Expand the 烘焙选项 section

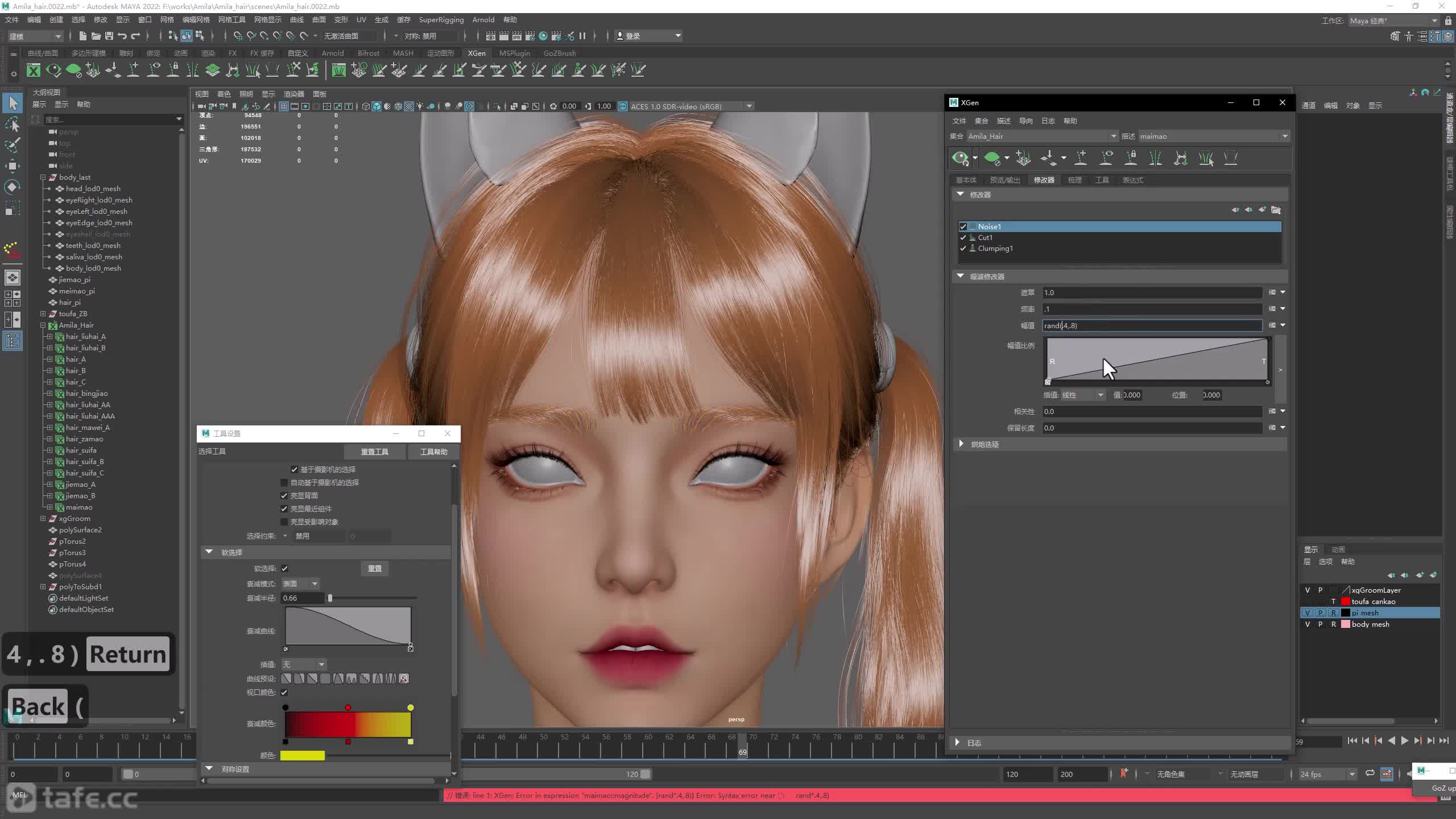point(961,444)
